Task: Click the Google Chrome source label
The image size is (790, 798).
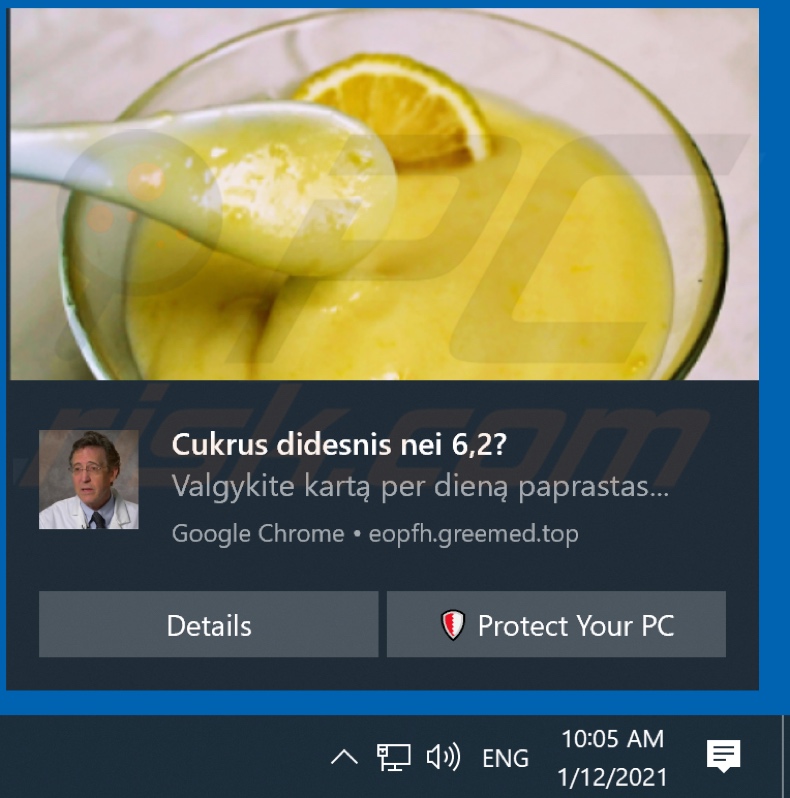Action: [x=258, y=534]
